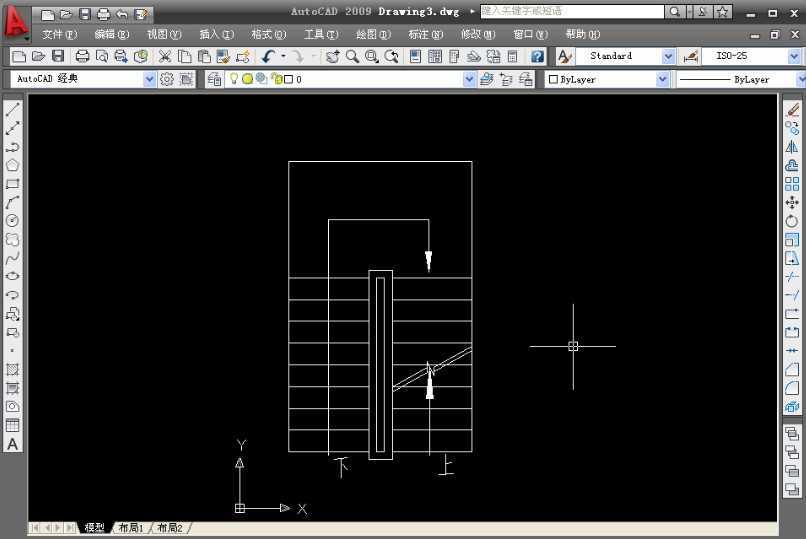
Task: Select the Line tool in draw toolbar
Action: pos(12,109)
